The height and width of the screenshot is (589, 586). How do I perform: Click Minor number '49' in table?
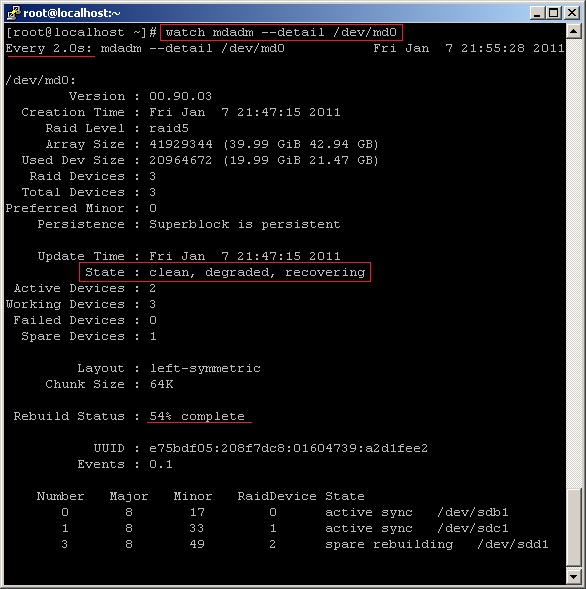click(x=197, y=544)
